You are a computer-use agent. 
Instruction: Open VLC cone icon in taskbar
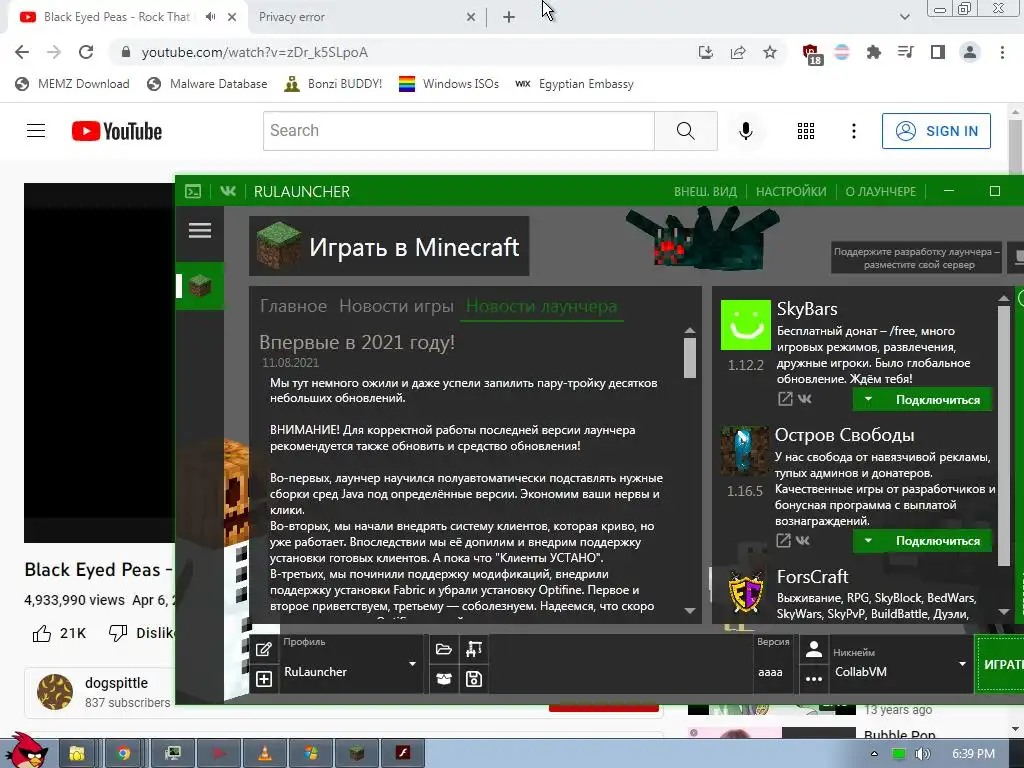coord(264,753)
